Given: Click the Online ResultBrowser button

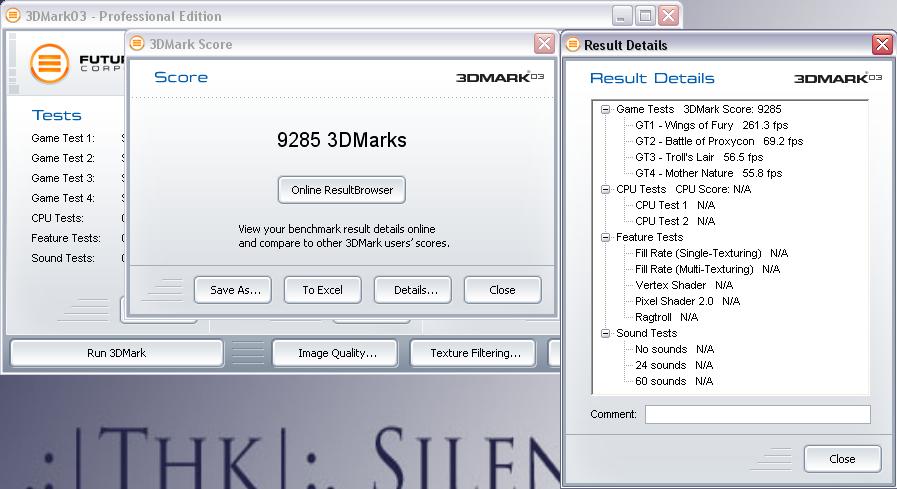Looking at the screenshot, I should point(342,190).
